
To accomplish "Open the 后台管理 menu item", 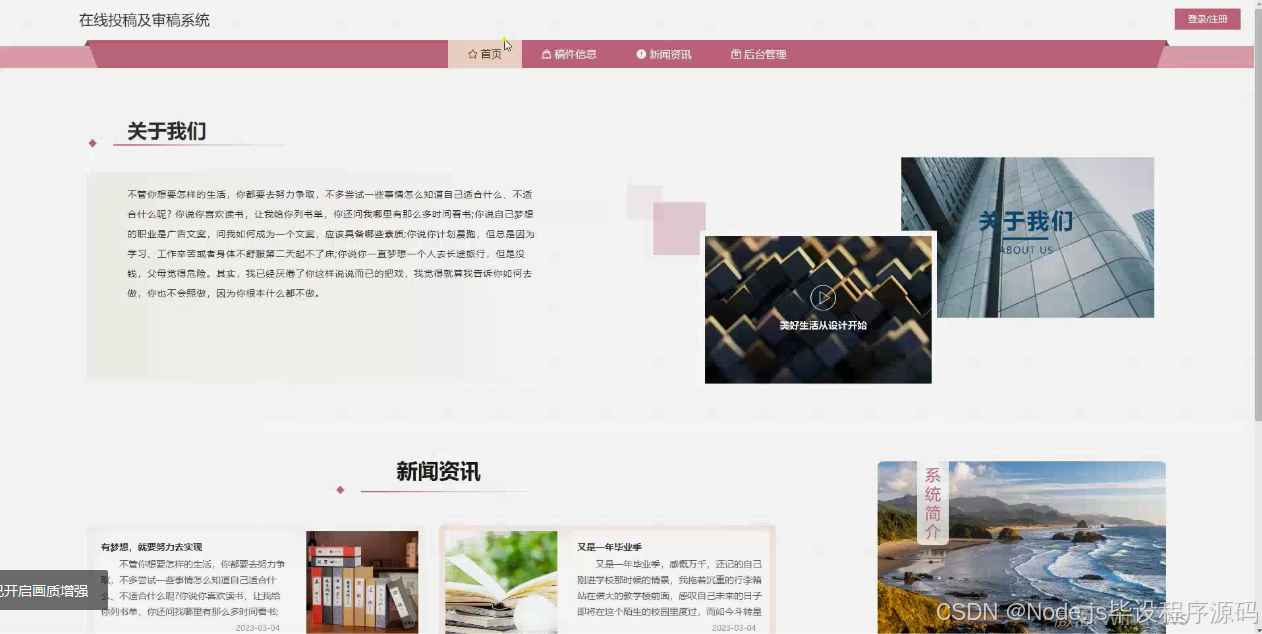I will click(x=762, y=55).
